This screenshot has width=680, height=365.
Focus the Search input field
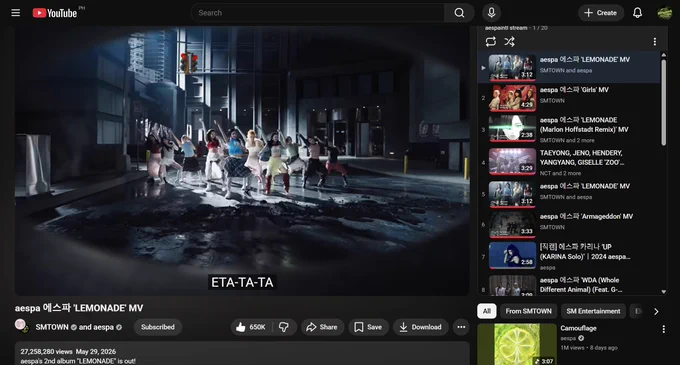[x=318, y=13]
